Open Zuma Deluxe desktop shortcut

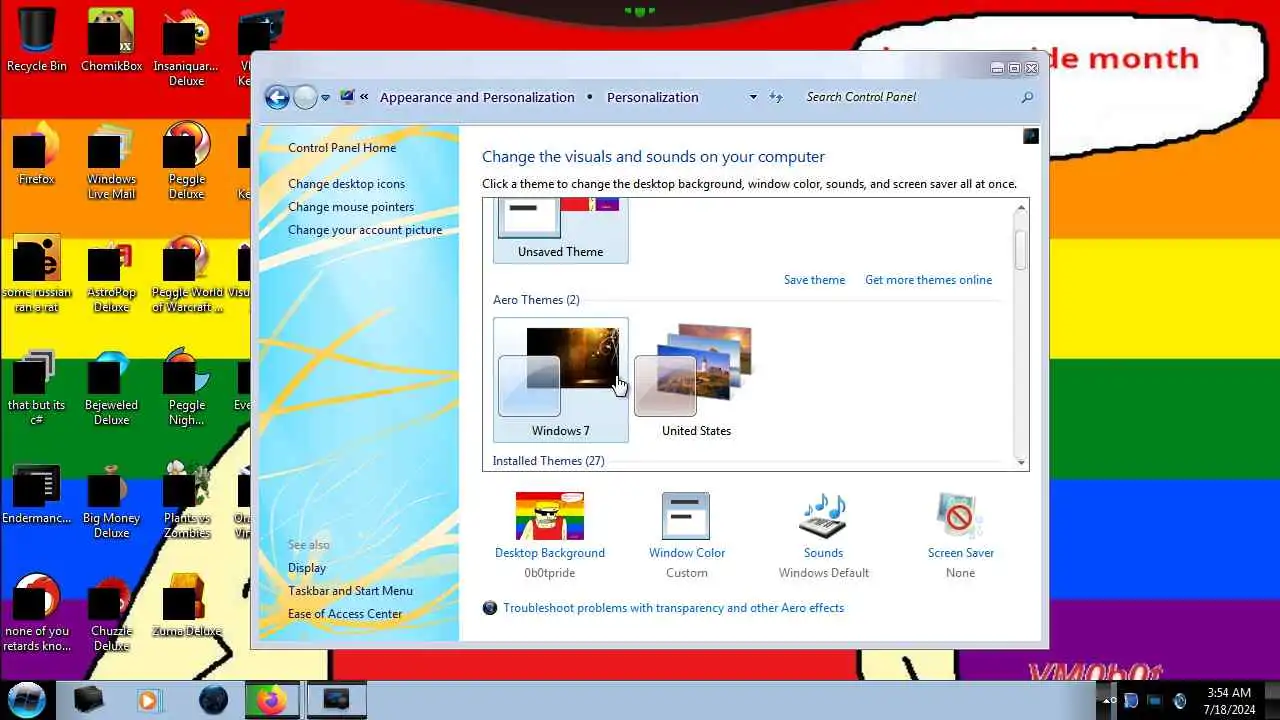[x=186, y=605]
